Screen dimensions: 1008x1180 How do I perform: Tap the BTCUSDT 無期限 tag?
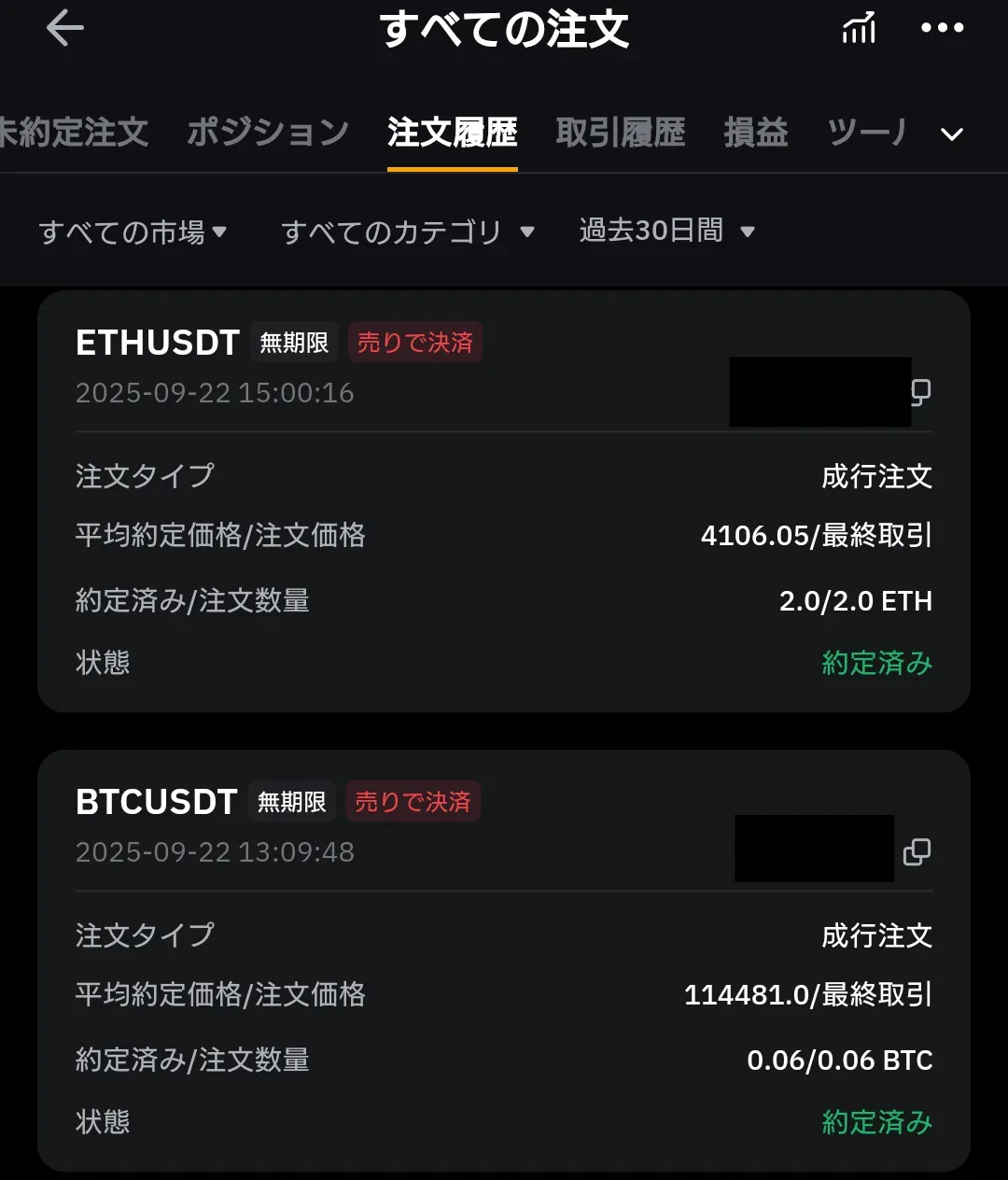tap(292, 802)
